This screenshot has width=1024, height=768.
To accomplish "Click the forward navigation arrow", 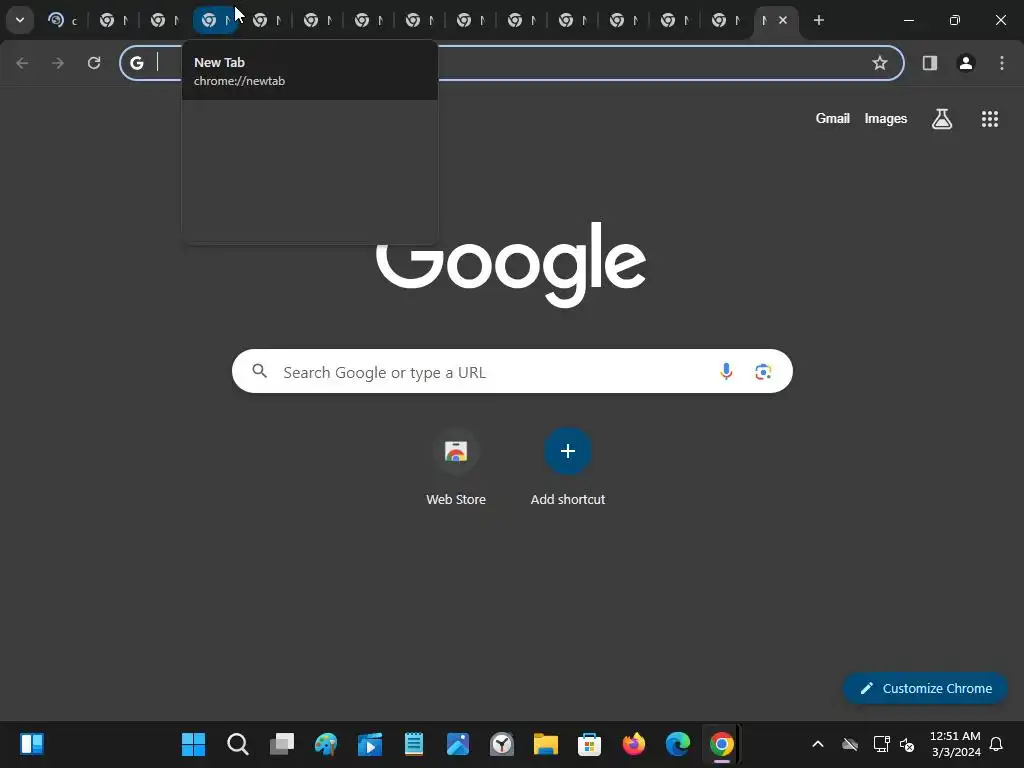I will [58, 63].
